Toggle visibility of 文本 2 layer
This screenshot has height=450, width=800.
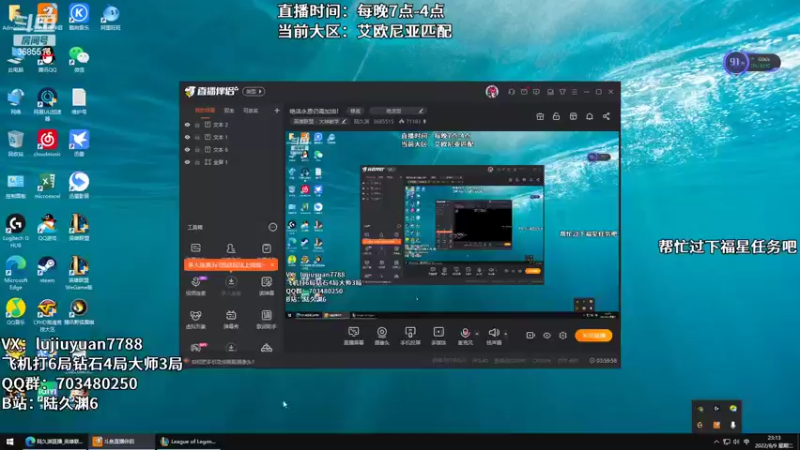(187, 124)
